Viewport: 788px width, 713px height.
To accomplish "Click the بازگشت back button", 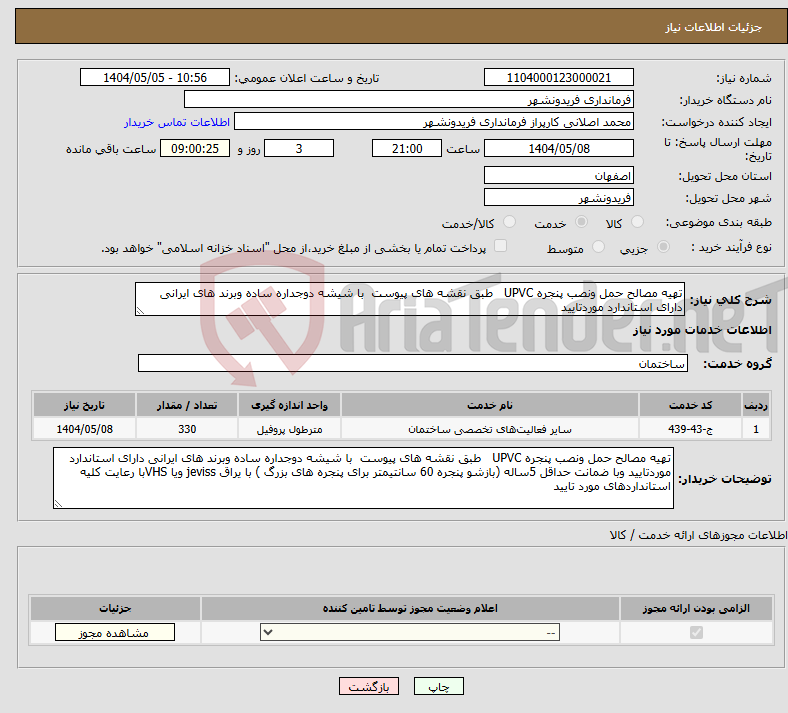I will 369,686.
